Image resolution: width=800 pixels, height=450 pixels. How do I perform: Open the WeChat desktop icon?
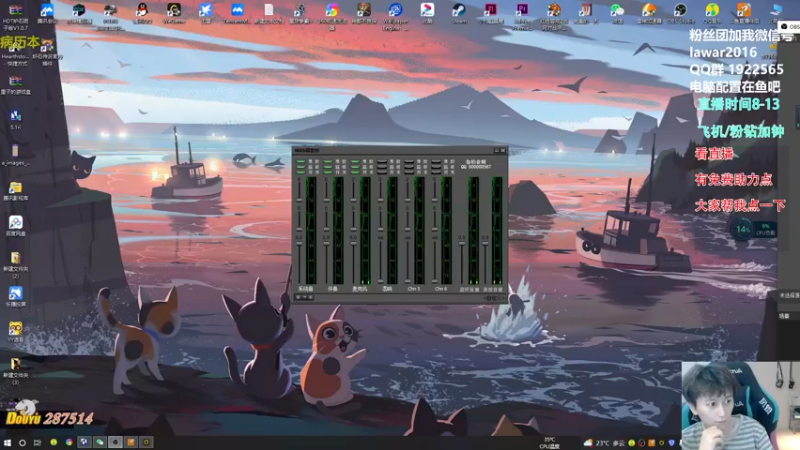point(617,10)
